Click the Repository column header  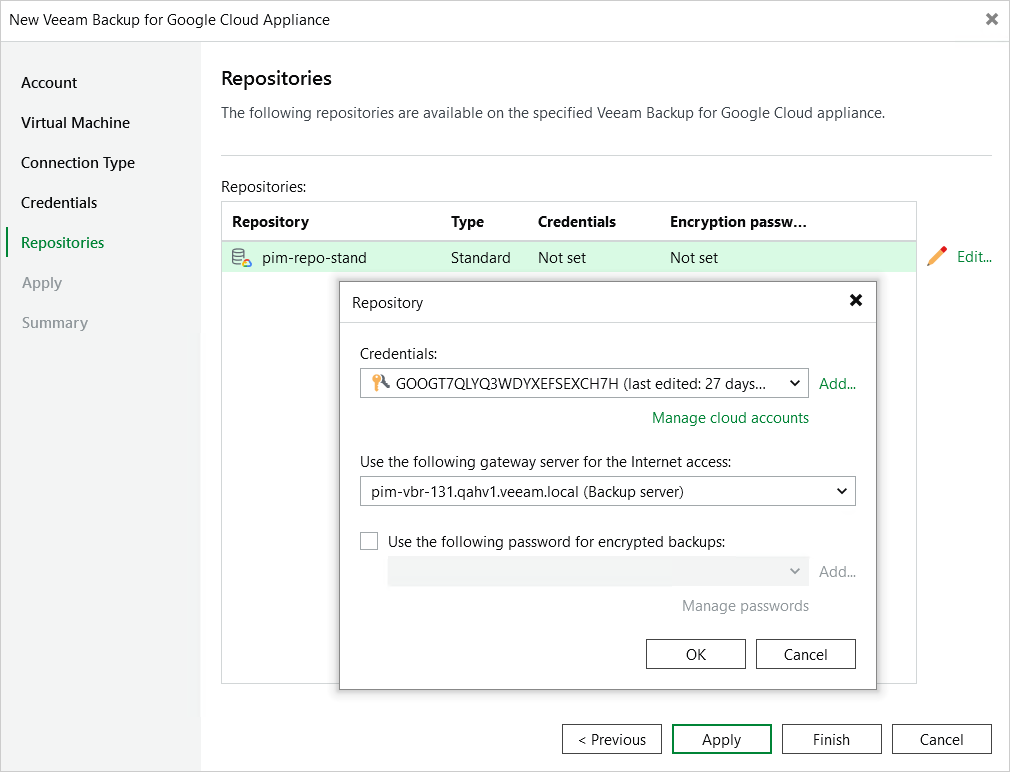[271, 221]
